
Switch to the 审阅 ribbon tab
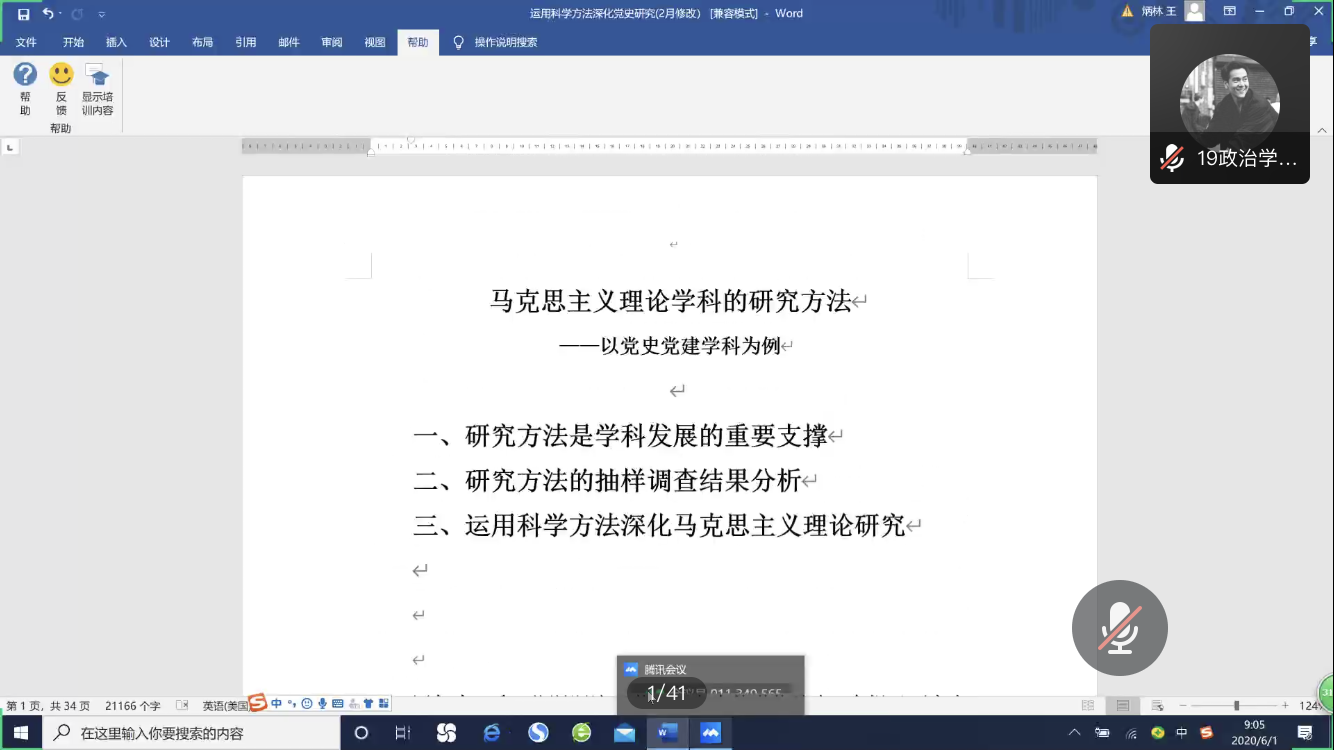click(332, 43)
